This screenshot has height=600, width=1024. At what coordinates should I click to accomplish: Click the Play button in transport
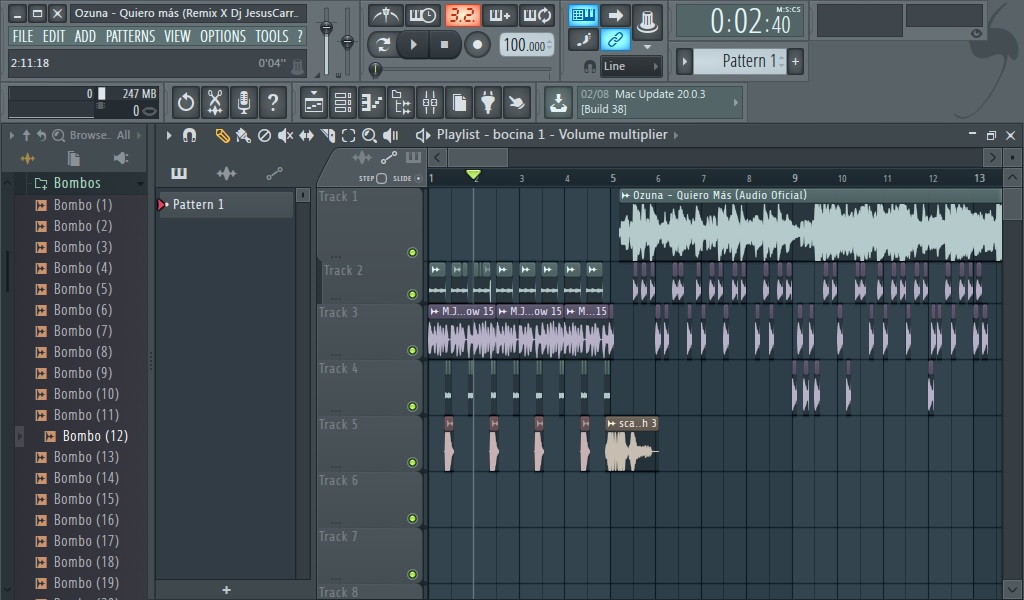point(412,45)
